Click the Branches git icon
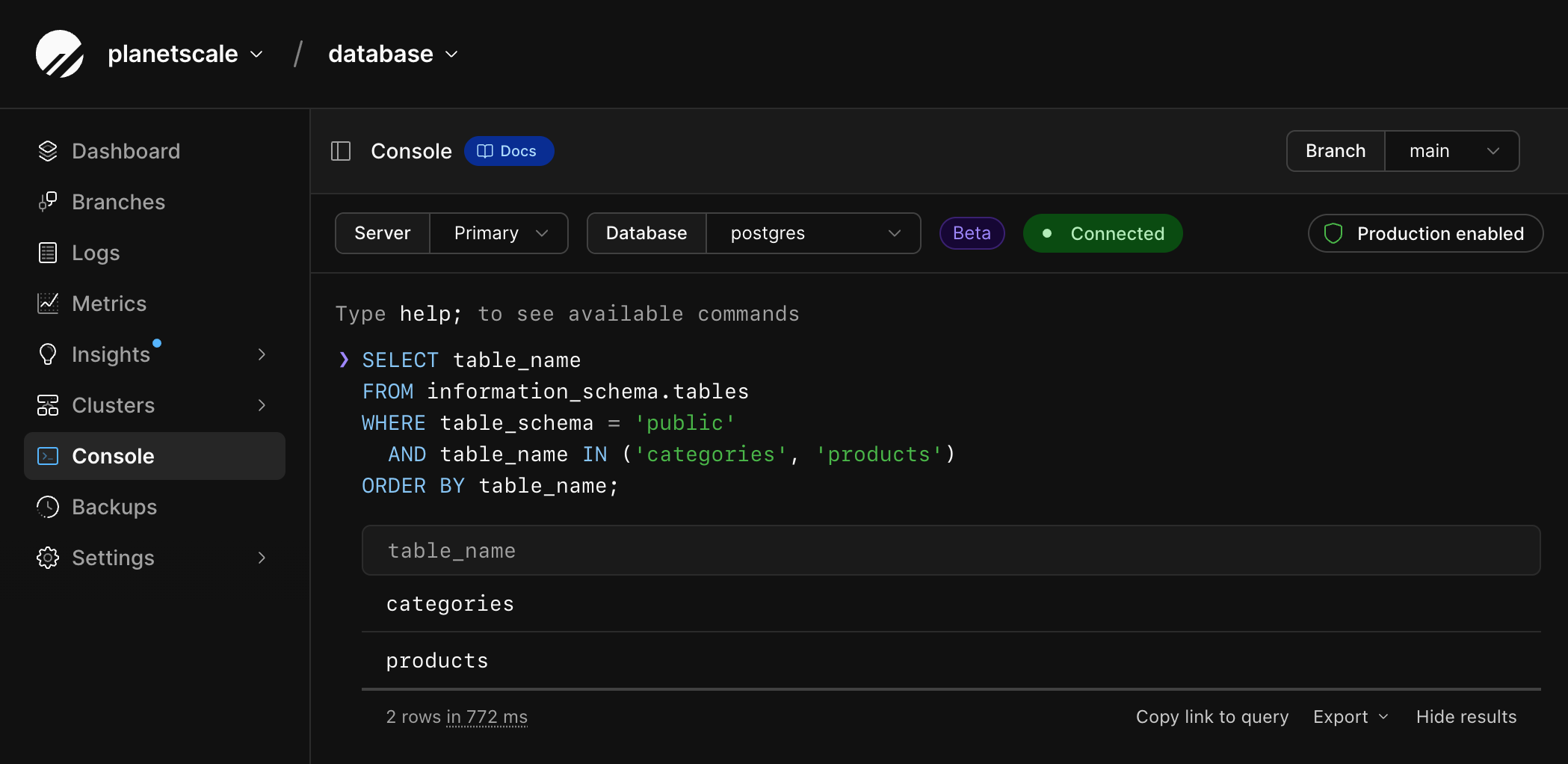Screen dimensions: 1568x764 point(48,202)
